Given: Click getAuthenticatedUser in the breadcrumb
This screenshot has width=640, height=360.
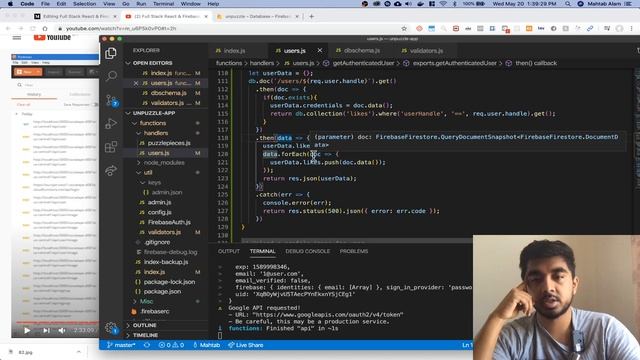Looking at the screenshot, I should coord(363,63).
